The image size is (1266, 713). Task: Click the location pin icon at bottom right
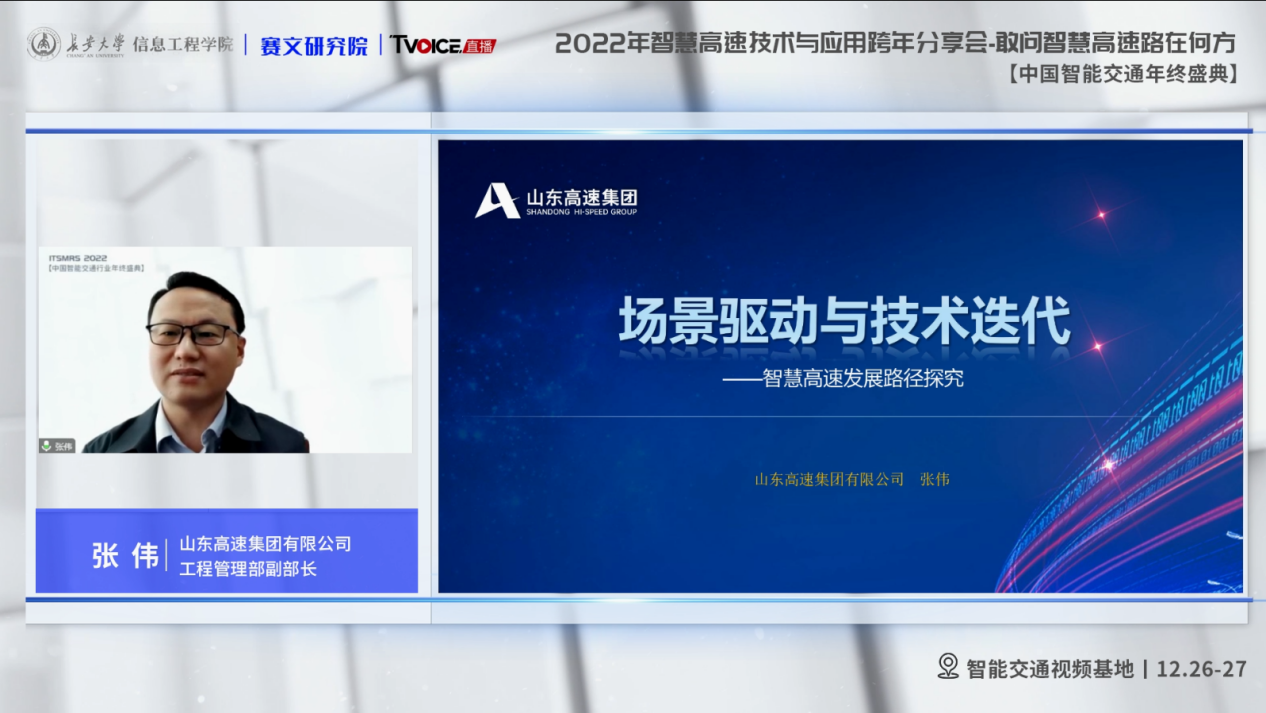point(947,667)
